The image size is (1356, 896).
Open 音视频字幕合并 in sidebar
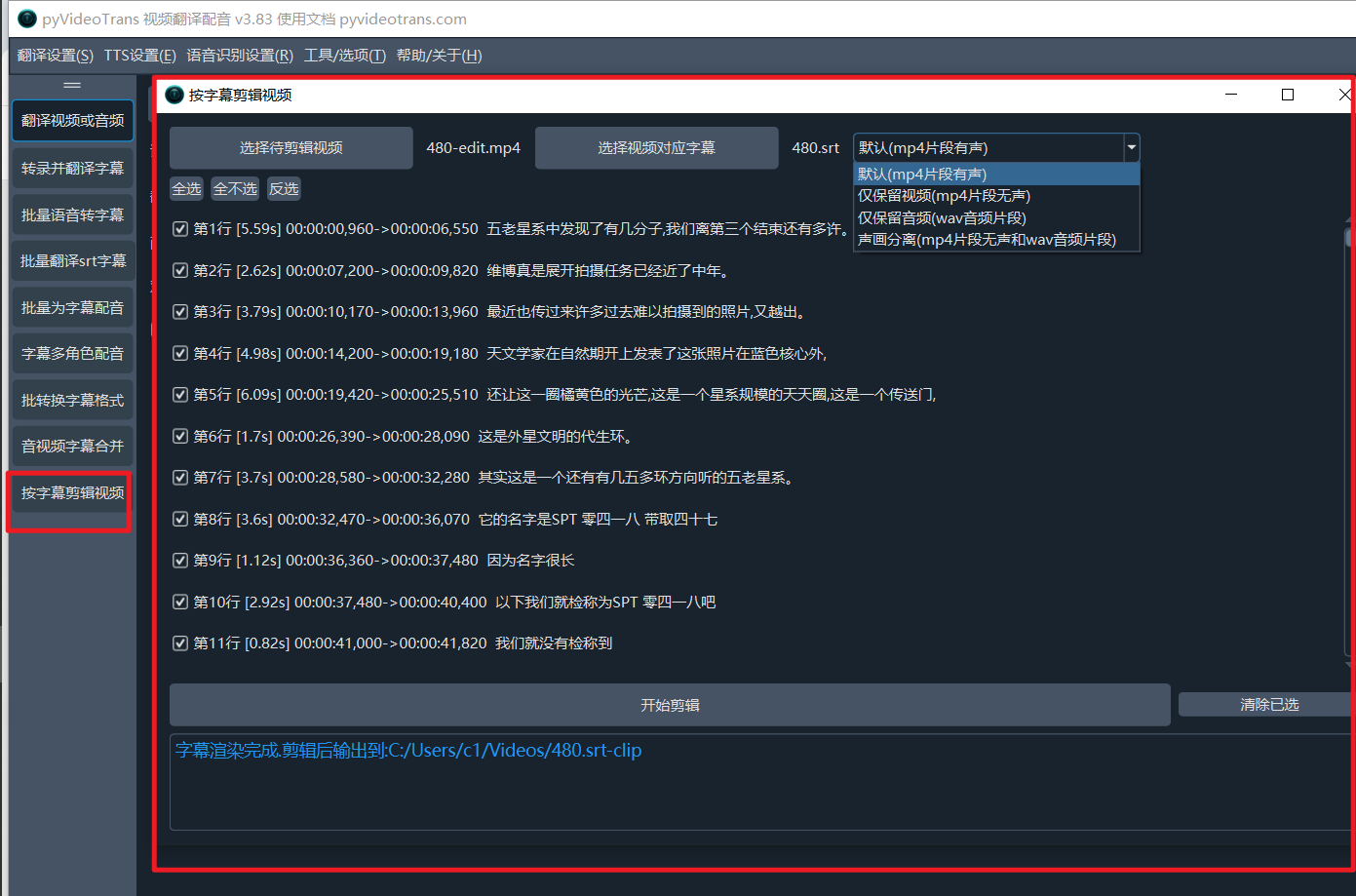point(72,447)
